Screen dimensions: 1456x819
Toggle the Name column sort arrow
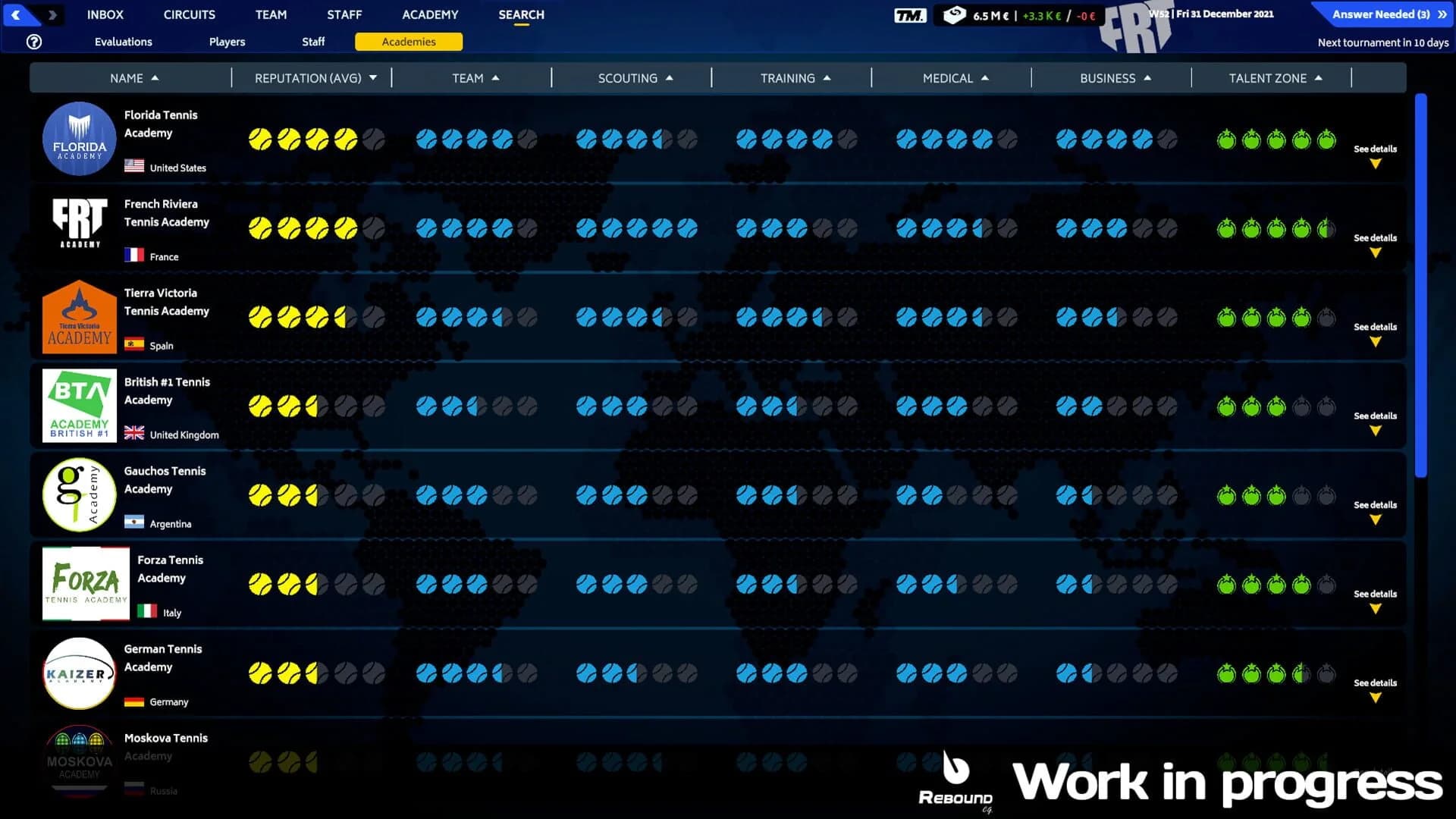click(156, 77)
